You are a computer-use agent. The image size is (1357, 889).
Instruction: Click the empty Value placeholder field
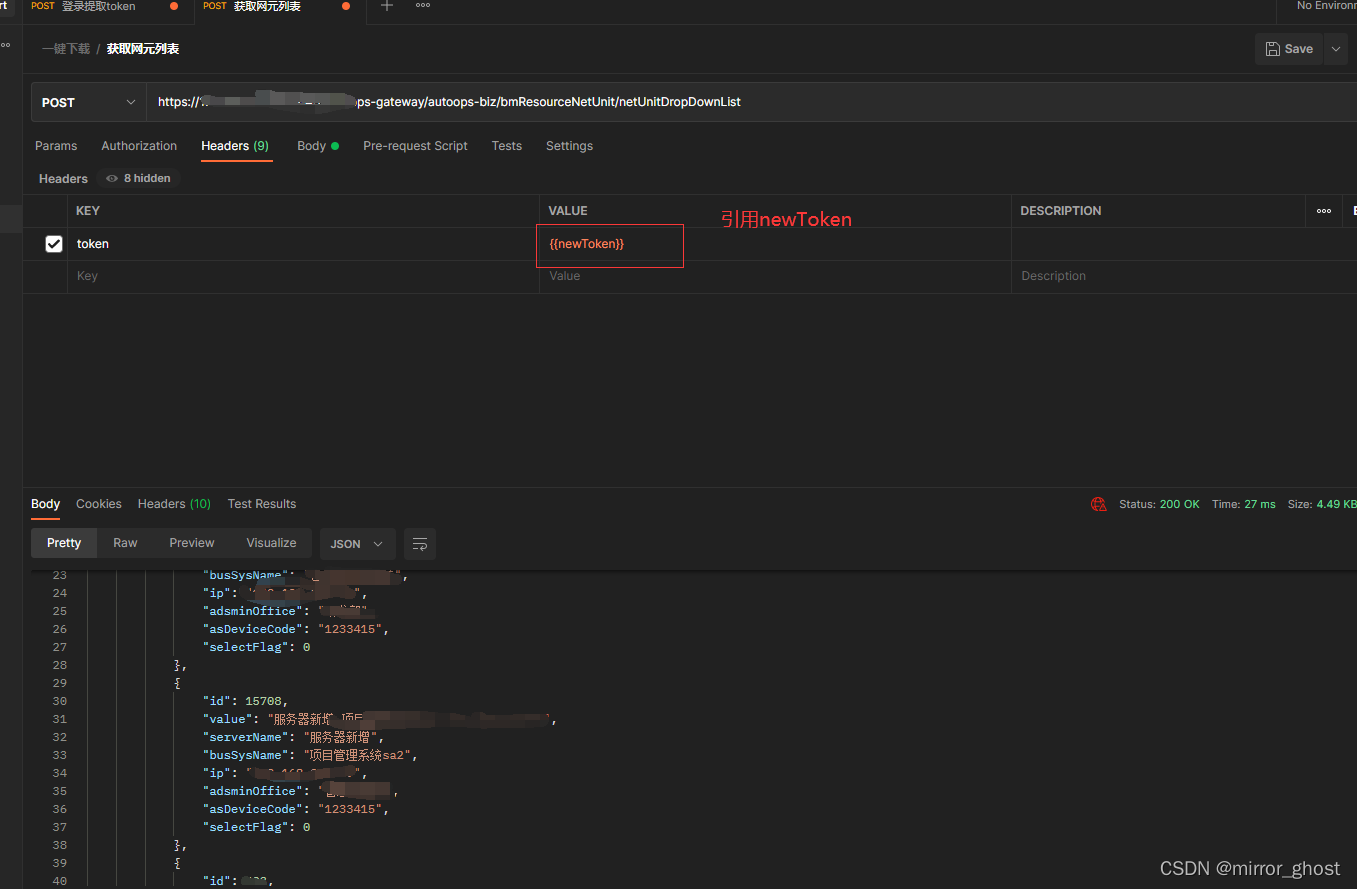click(x=775, y=276)
